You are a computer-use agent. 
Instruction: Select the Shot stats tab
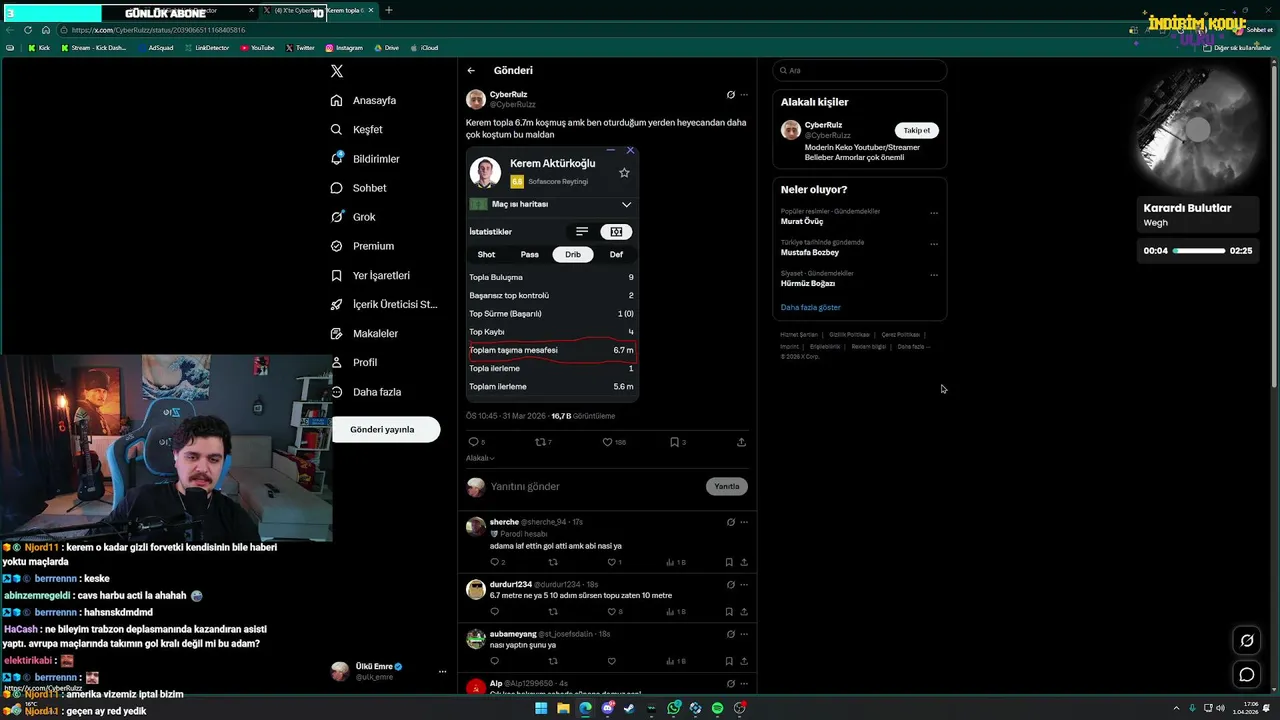point(486,254)
